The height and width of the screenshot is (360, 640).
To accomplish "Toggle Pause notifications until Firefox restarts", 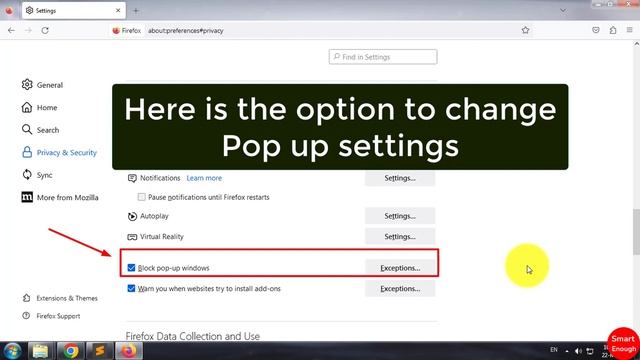I will click(x=142, y=197).
